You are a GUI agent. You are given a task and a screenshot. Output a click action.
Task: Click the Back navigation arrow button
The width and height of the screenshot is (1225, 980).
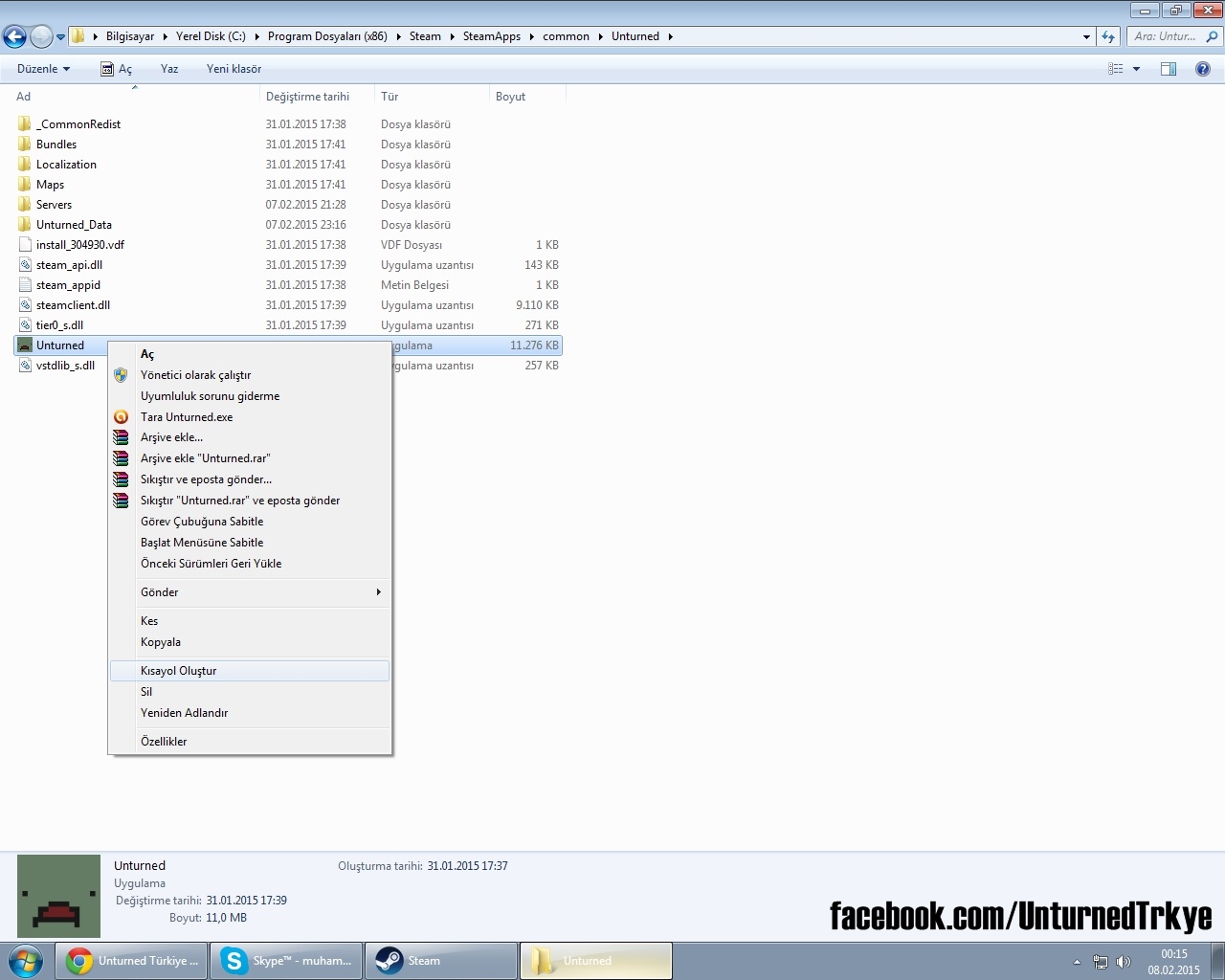pos(14,37)
